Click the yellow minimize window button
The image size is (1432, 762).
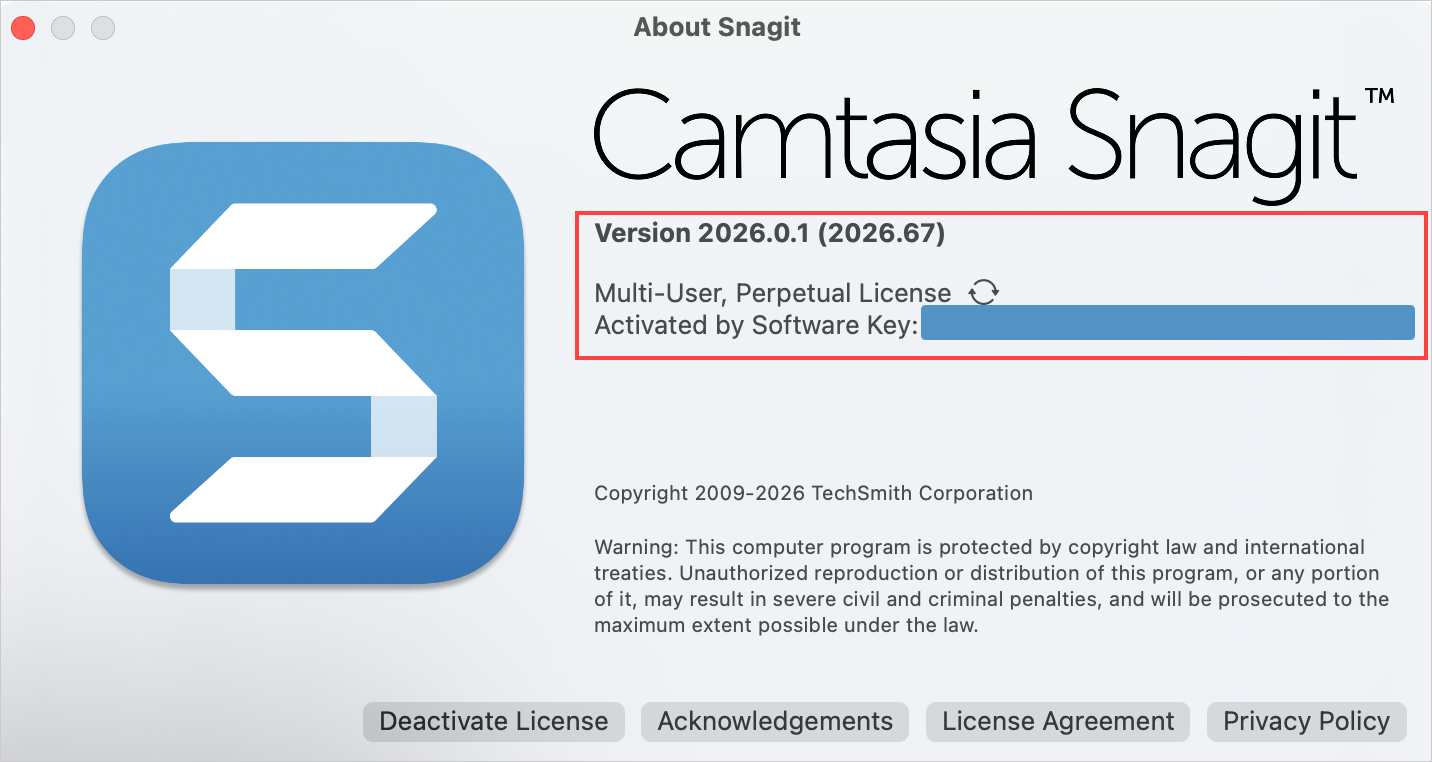62,28
